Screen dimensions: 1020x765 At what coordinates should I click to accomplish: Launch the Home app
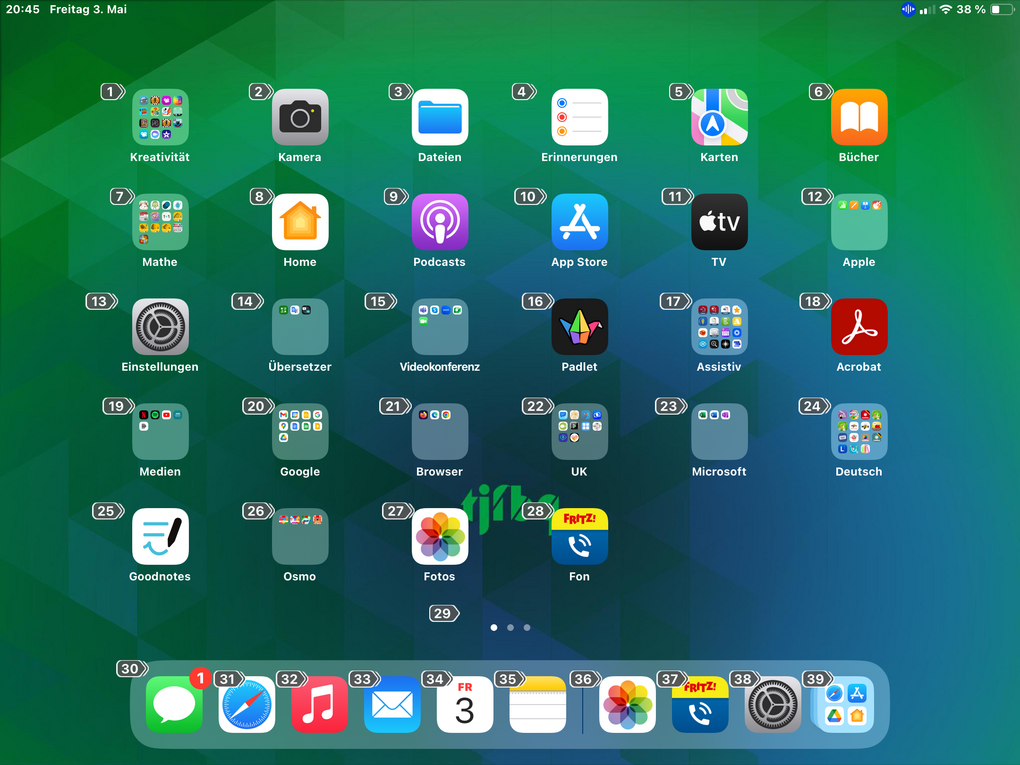[x=300, y=222]
